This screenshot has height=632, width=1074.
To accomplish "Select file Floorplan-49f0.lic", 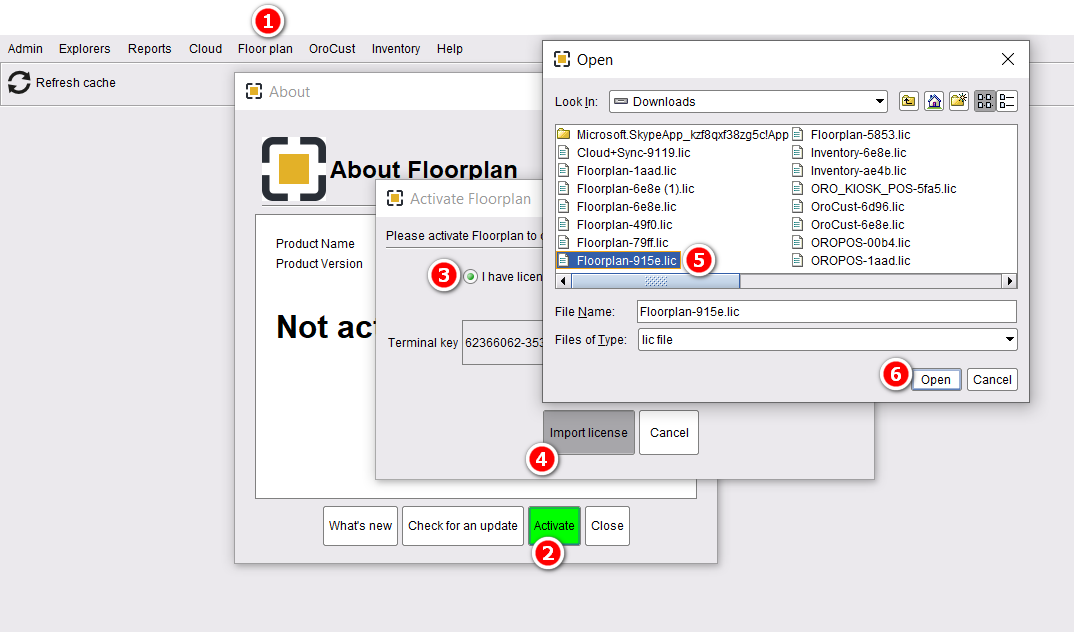I will (624, 225).
